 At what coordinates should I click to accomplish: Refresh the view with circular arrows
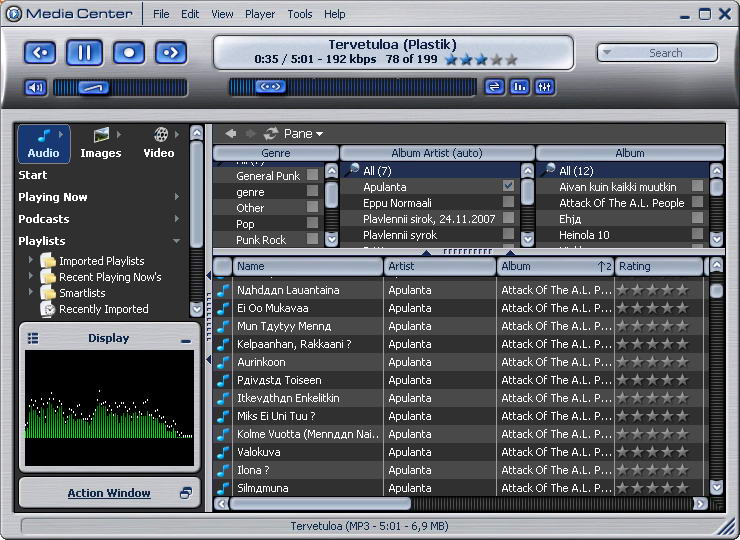271,134
